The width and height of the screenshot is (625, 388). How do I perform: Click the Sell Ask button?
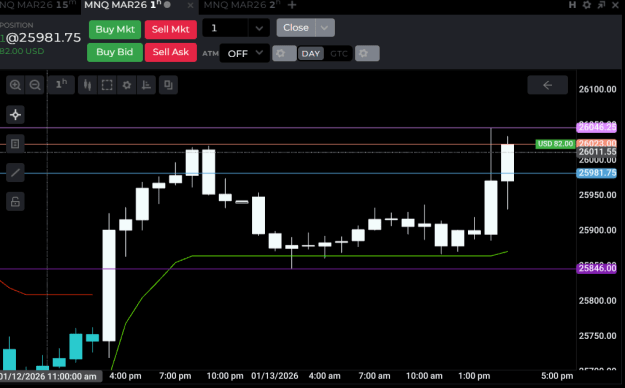pos(171,52)
